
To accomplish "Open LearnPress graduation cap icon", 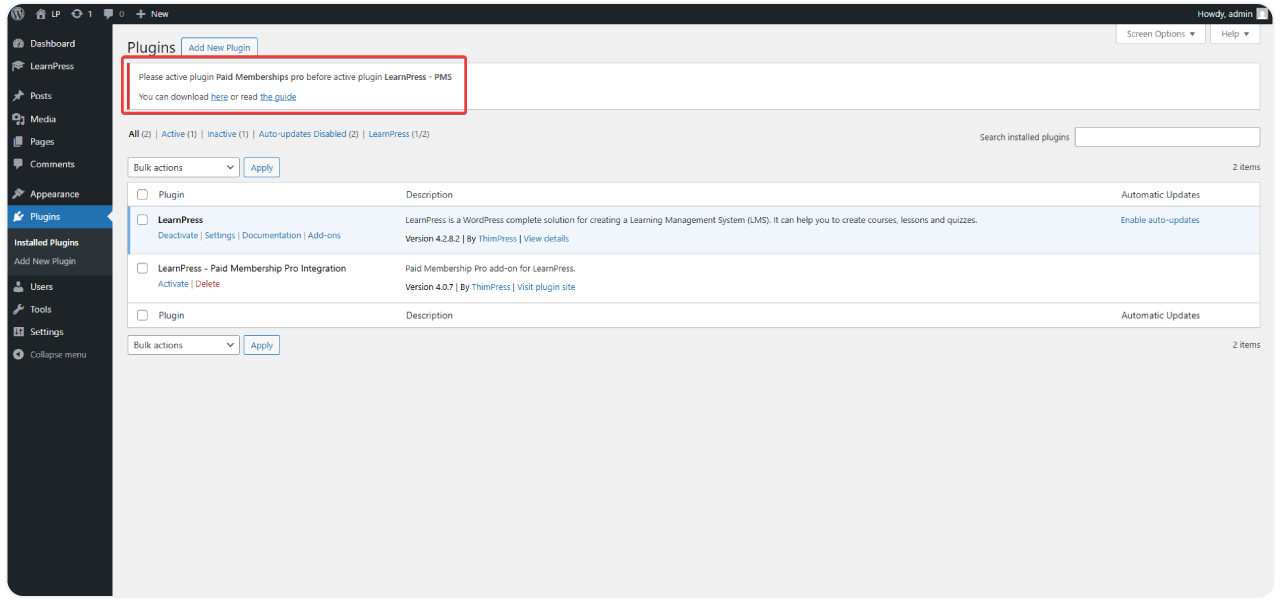I will pos(18,67).
